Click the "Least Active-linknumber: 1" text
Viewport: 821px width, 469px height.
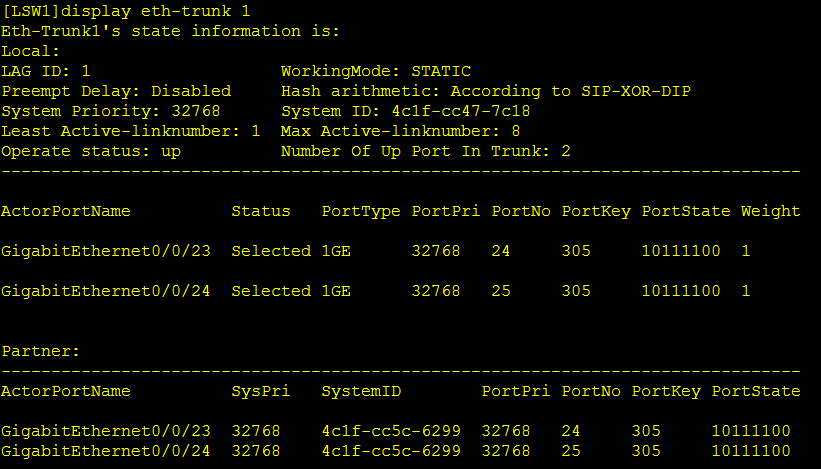pyautogui.click(x=130, y=131)
